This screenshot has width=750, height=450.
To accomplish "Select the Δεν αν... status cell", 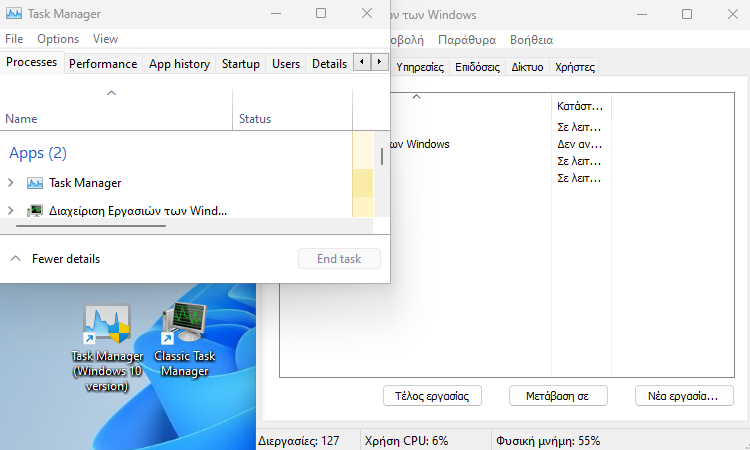I will (579, 144).
